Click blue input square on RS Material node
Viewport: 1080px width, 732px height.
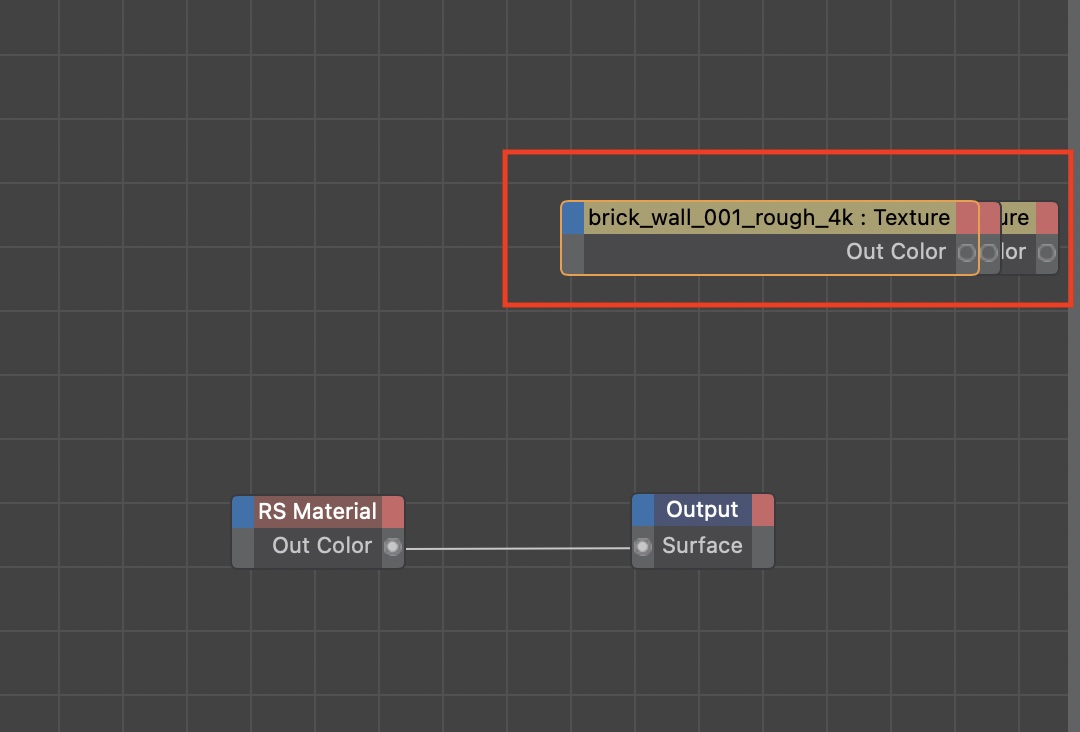coord(243,512)
